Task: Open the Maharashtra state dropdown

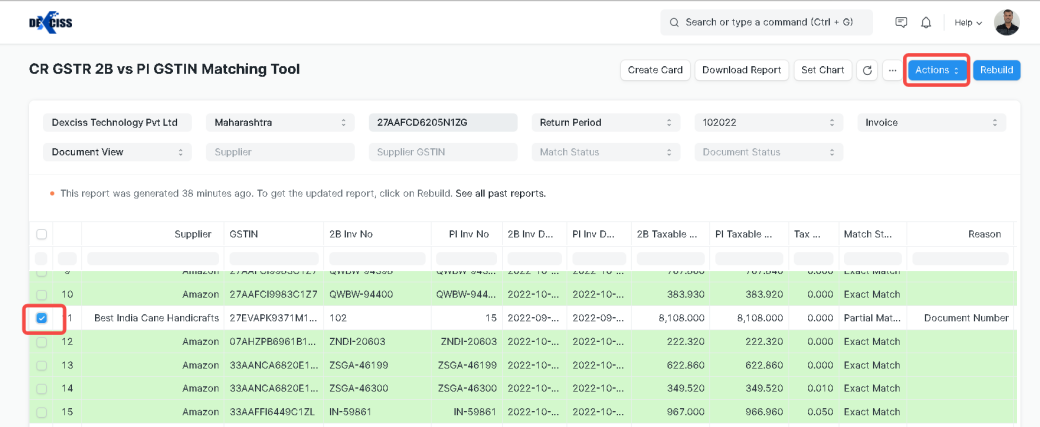Action: tap(280, 123)
